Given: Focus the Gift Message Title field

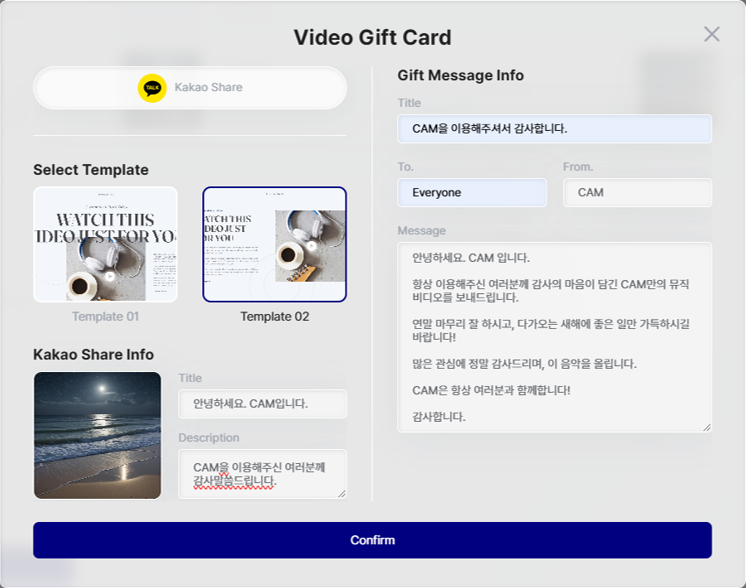Looking at the screenshot, I should pos(554,129).
